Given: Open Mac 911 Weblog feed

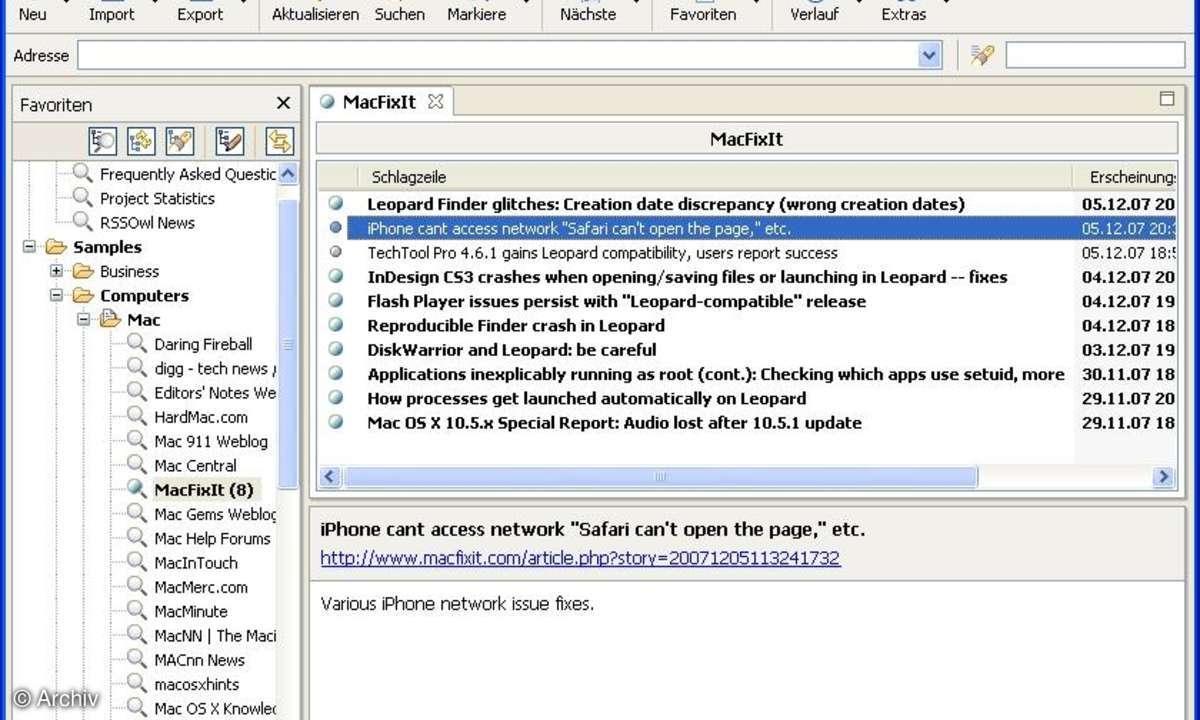Looking at the screenshot, I should click(x=210, y=441).
